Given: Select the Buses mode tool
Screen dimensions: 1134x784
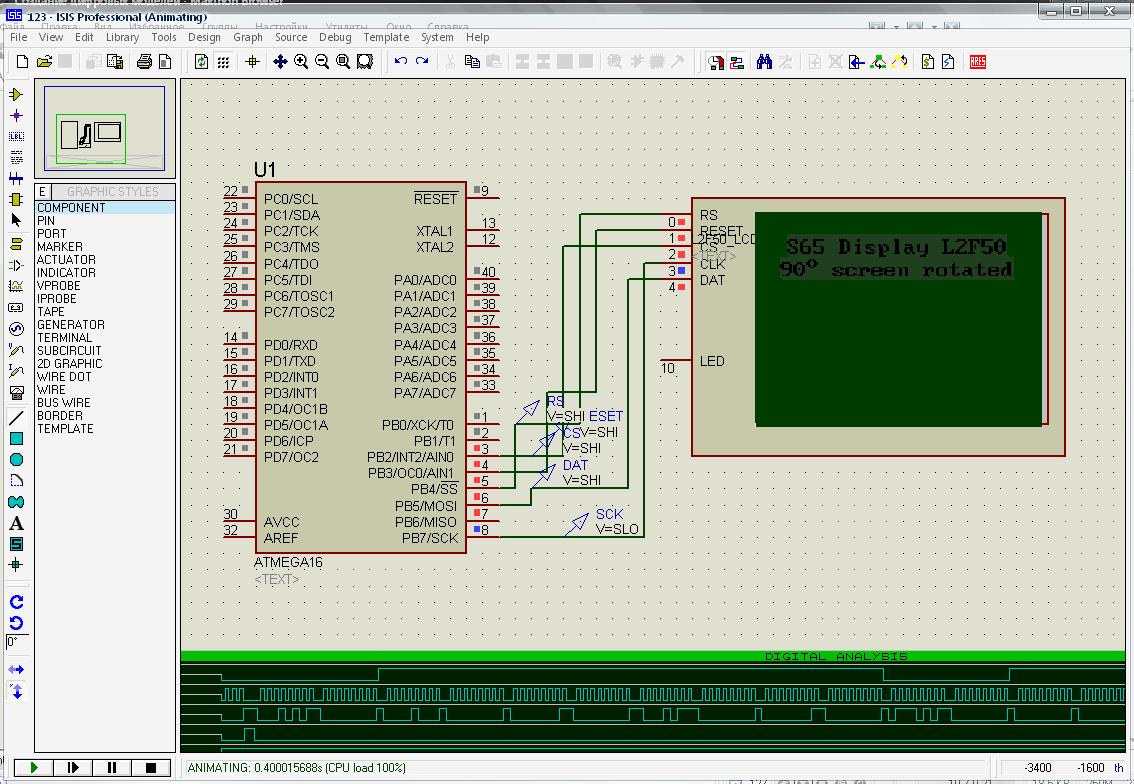Looking at the screenshot, I should click(x=16, y=179).
